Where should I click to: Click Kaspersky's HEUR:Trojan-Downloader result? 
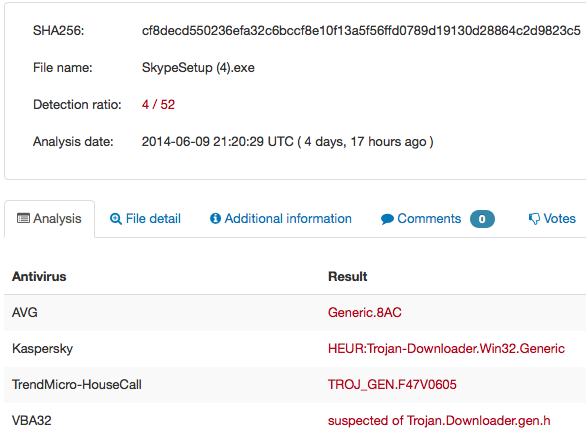pos(446,349)
